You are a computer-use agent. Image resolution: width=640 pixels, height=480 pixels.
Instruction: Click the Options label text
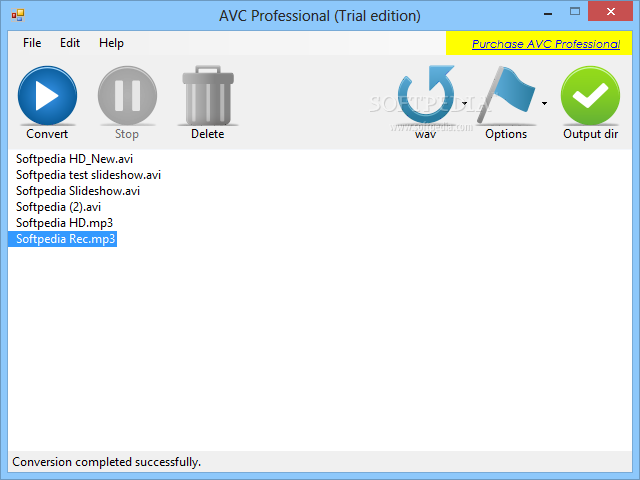506,134
